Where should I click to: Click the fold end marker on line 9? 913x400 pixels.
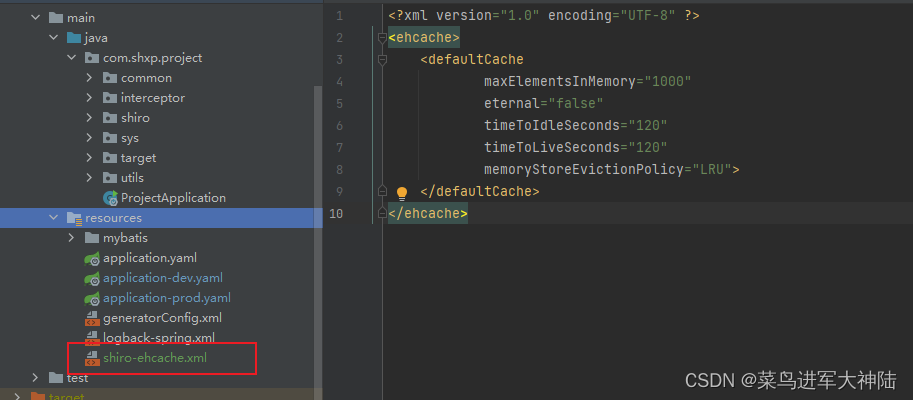click(383, 191)
